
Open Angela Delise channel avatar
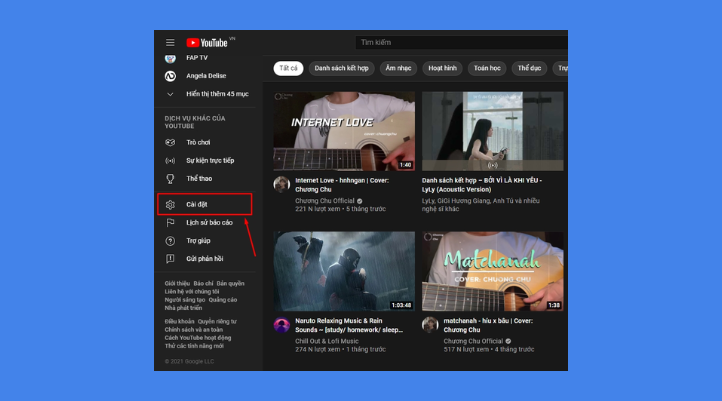[x=170, y=76]
